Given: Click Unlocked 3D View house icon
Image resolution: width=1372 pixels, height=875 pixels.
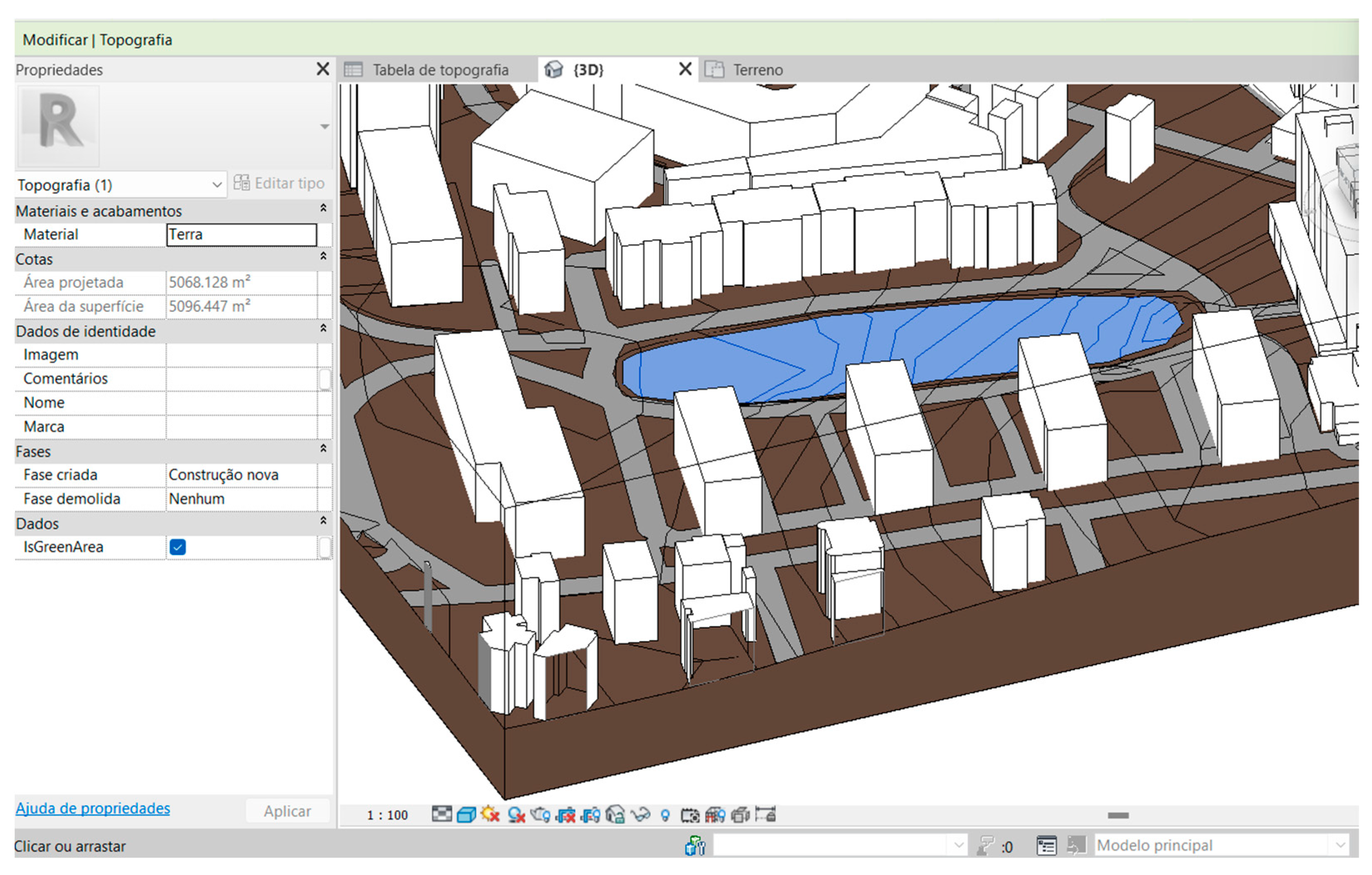Looking at the screenshot, I should [615, 815].
